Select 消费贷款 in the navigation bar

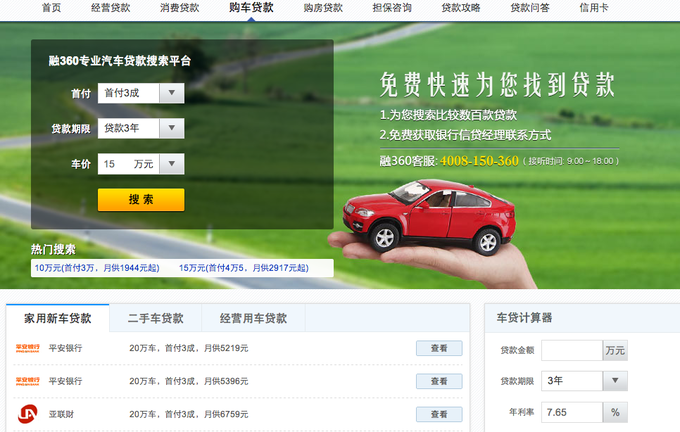coord(180,8)
